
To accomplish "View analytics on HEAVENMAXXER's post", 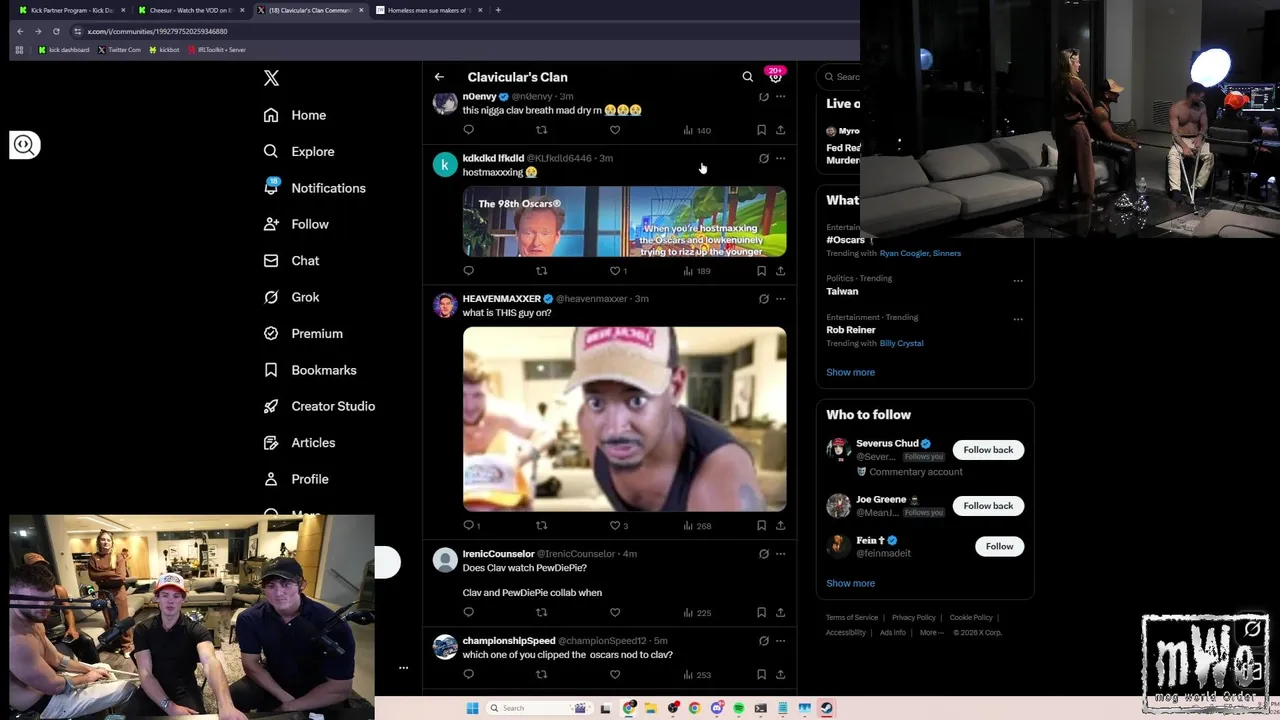I will point(696,526).
